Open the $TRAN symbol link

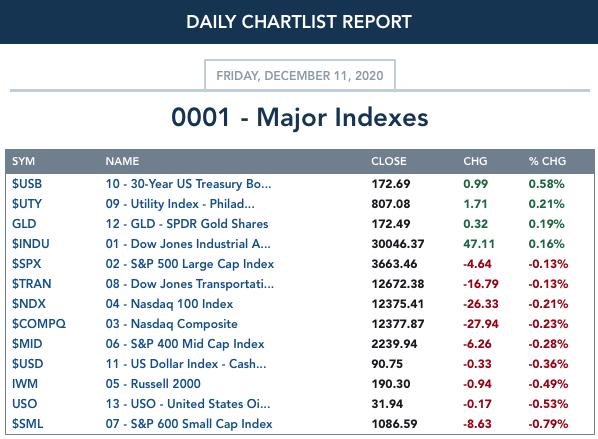(x=31, y=284)
